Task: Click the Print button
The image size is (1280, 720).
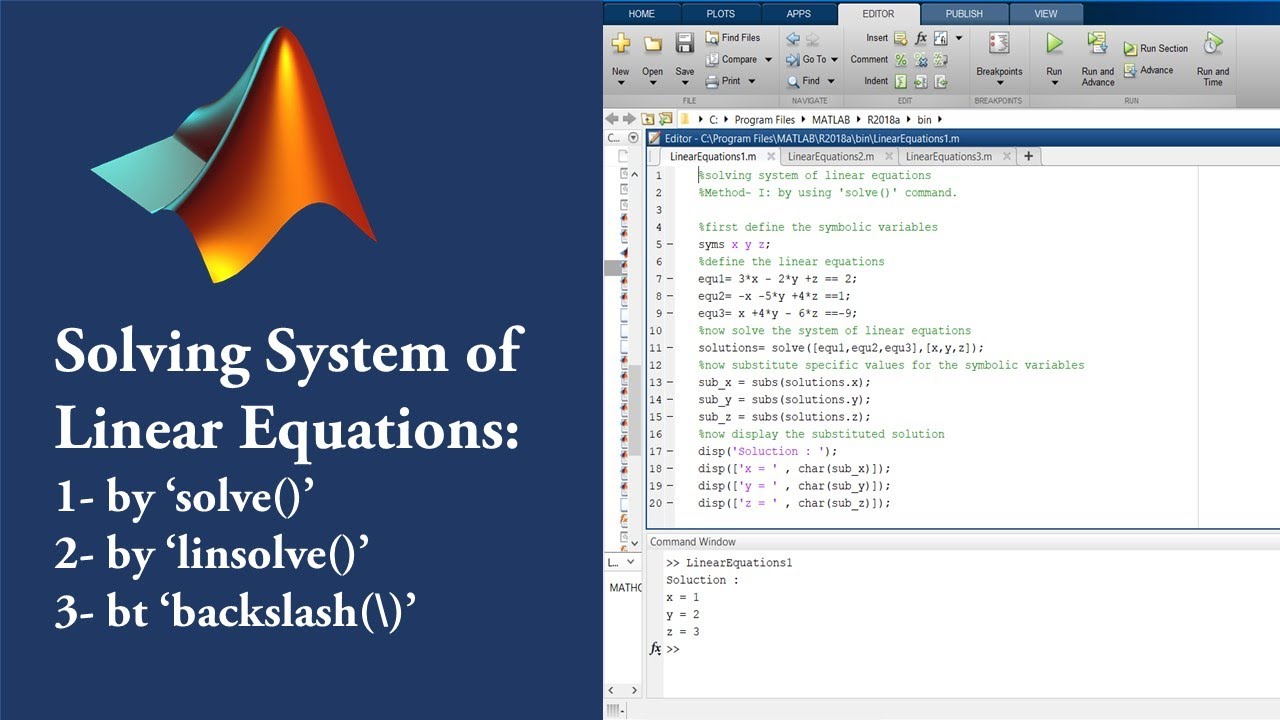Action: (x=724, y=81)
